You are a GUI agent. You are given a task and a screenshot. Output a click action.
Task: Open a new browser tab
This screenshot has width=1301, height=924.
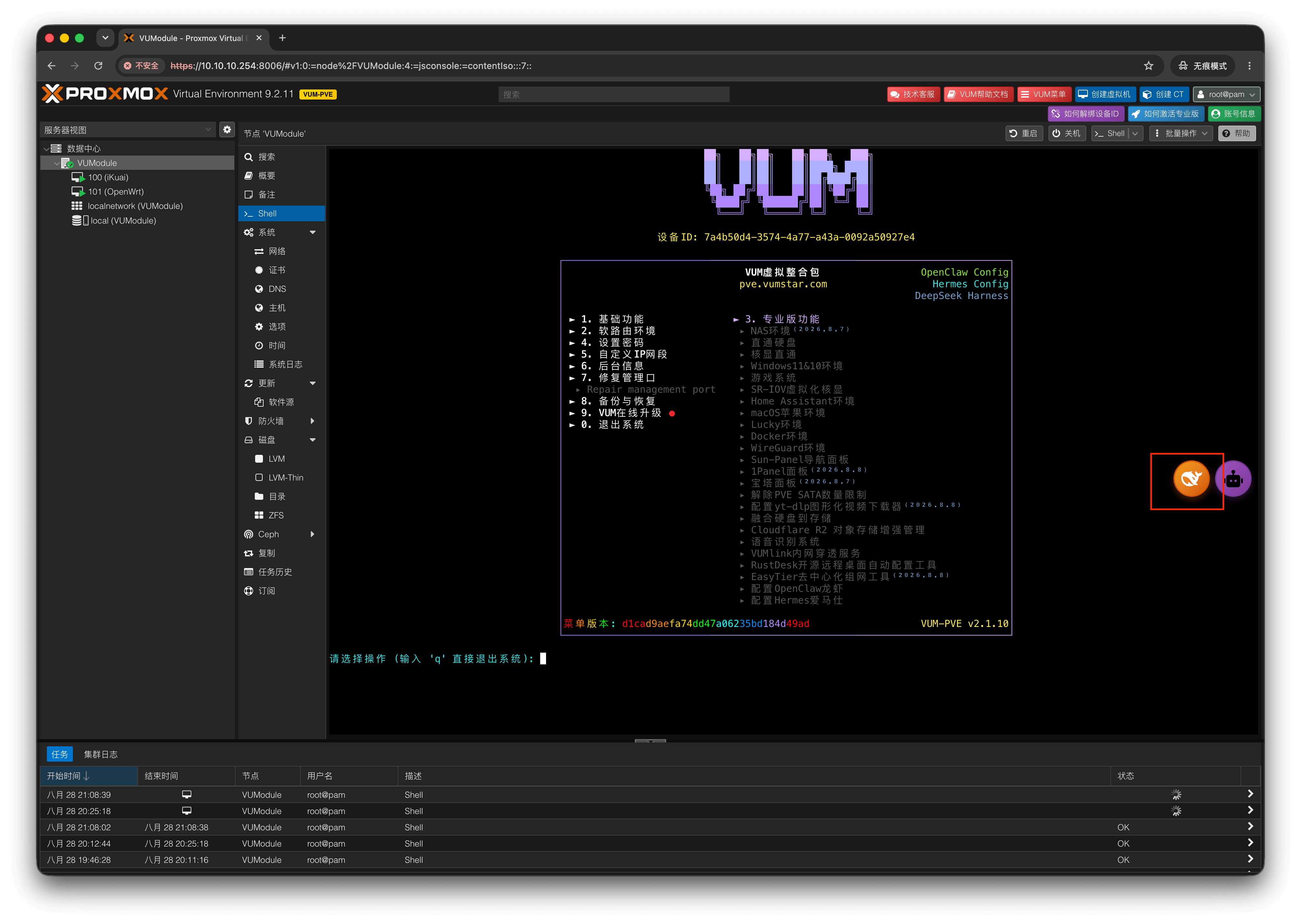coord(282,38)
